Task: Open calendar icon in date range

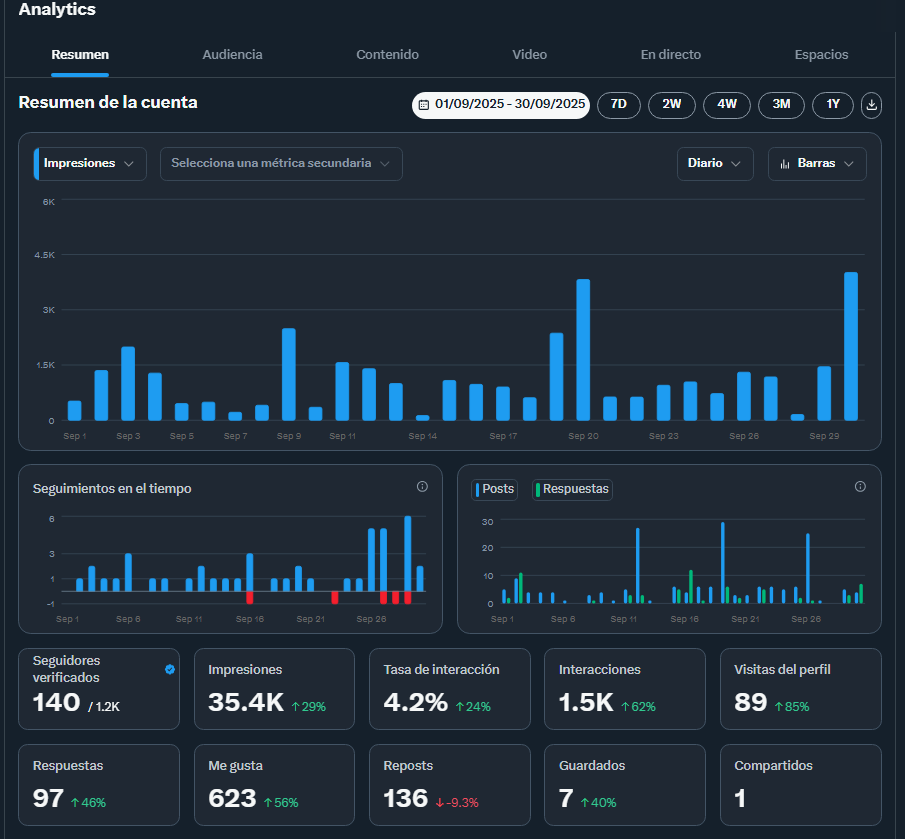Action: 424,105
